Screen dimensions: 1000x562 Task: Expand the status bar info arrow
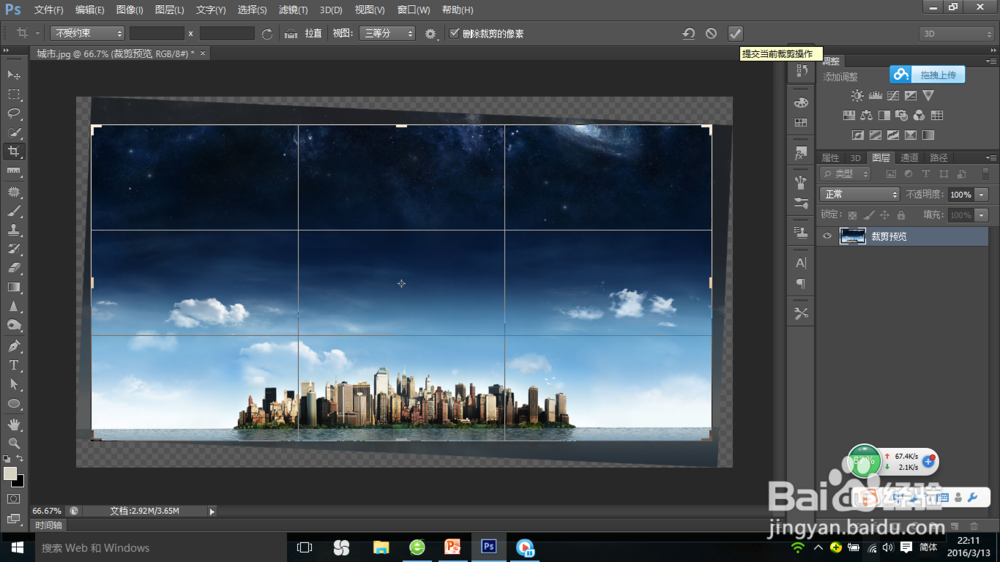tap(212, 511)
